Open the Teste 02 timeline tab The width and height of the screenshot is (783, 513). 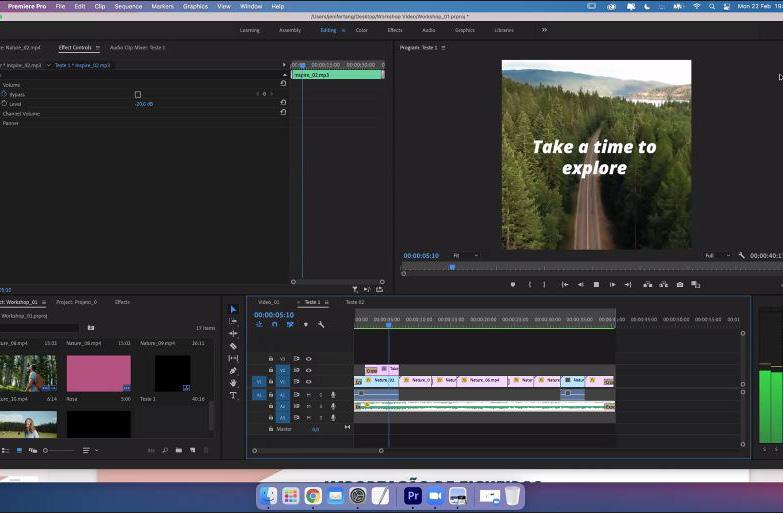tap(355, 302)
